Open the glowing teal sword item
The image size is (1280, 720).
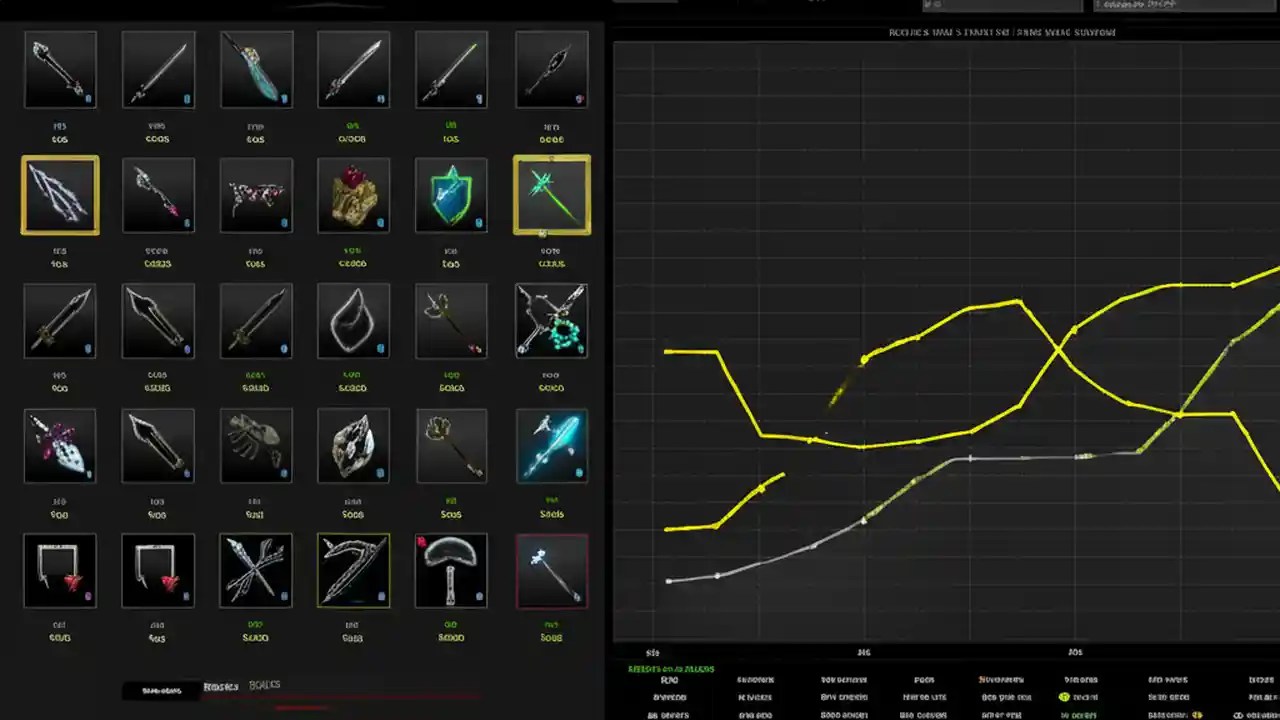(x=551, y=445)
